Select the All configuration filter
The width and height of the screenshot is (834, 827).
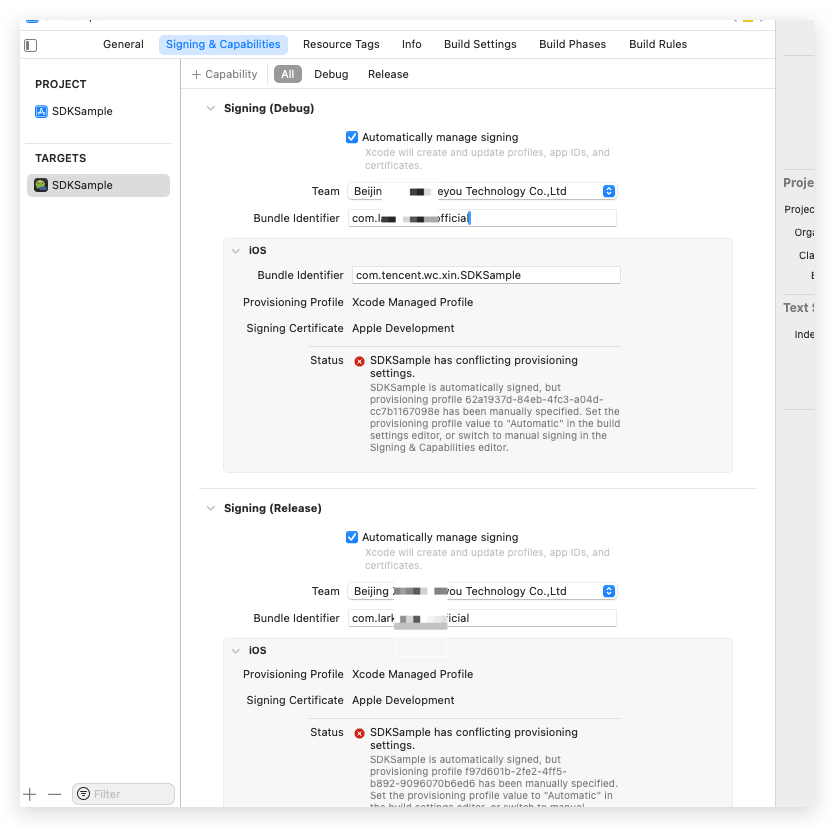[288, 74]
